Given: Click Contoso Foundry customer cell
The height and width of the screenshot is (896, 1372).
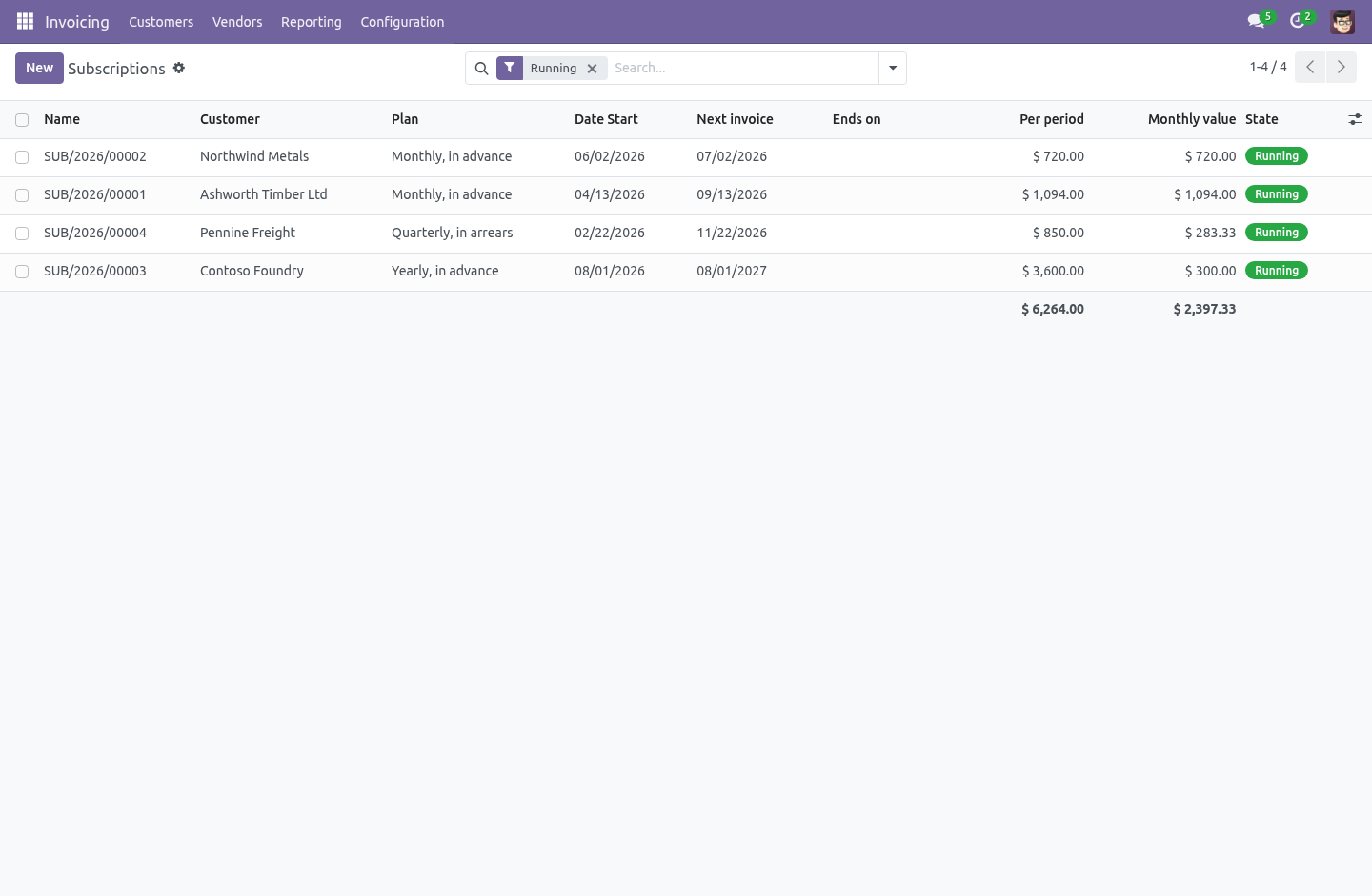Looking at the screenshot, I should [252, 271].
